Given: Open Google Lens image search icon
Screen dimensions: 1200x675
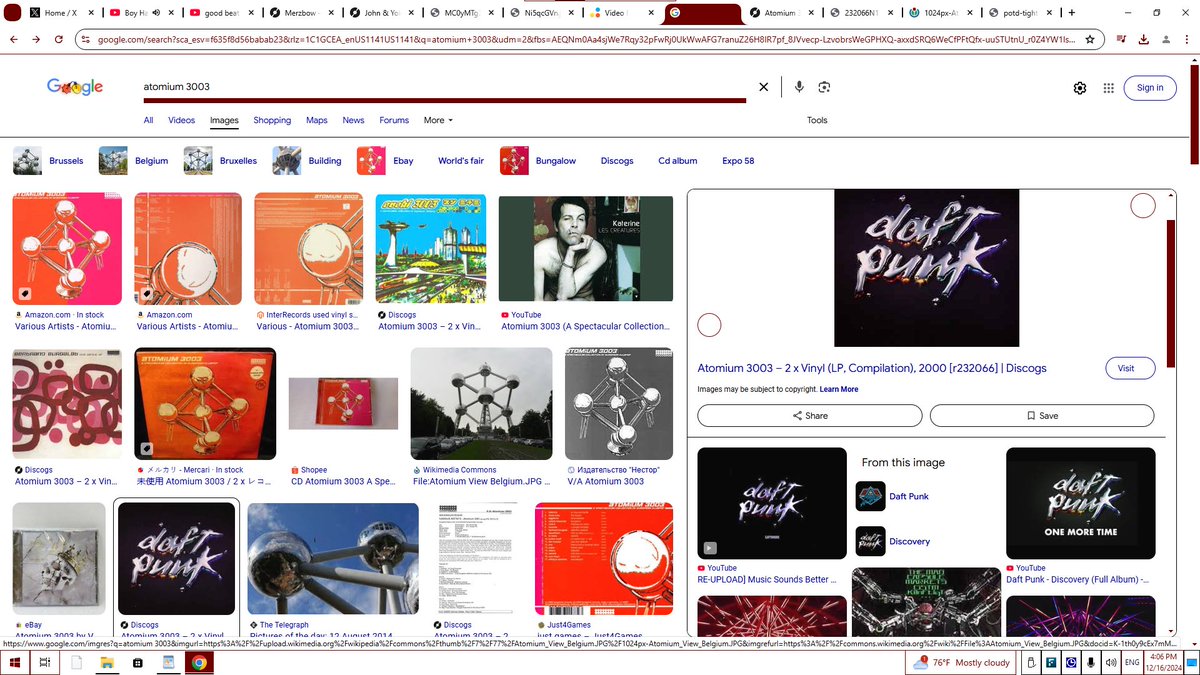Looking at the screenshot, I should pyautogui.click(x=824, y=87).
